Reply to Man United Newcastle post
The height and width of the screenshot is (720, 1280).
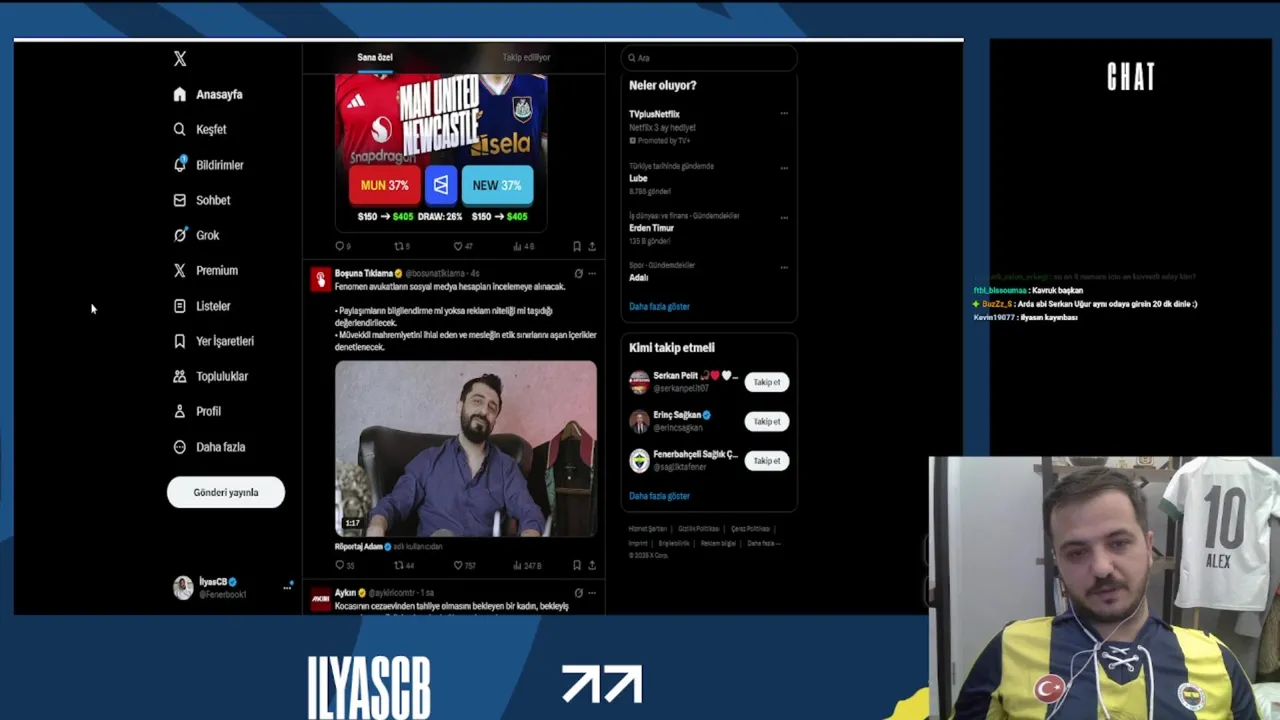[x=343, y=246]
